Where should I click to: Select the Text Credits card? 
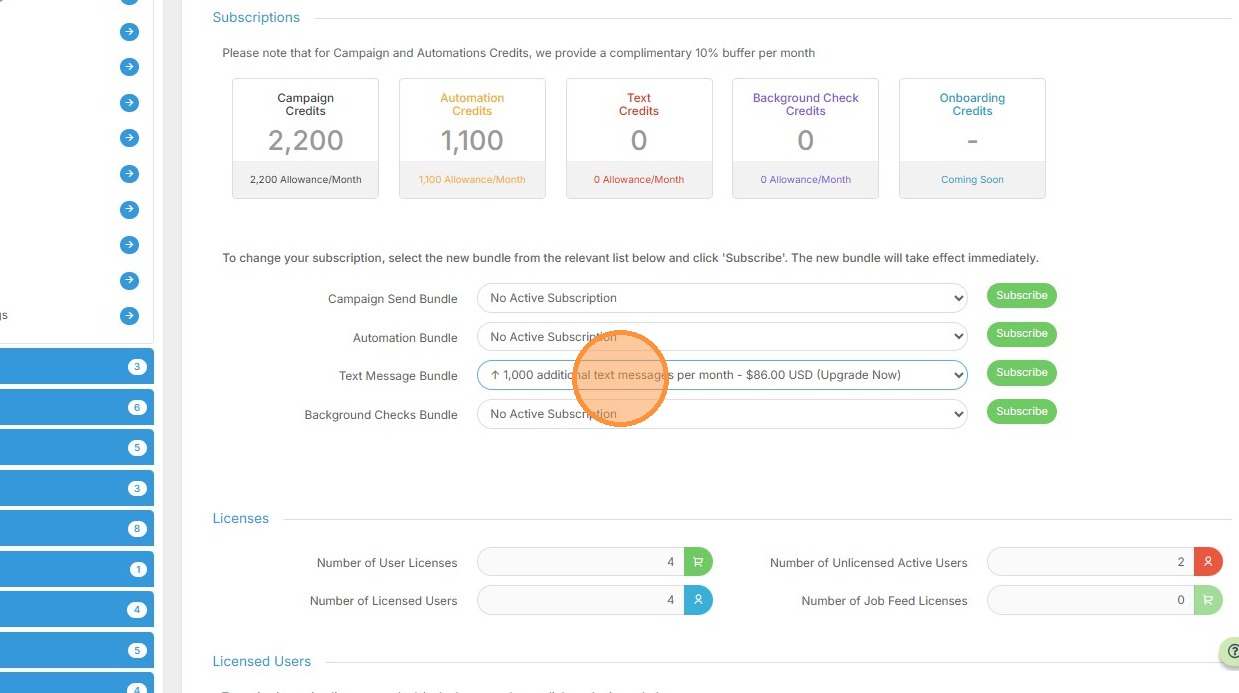639,138
